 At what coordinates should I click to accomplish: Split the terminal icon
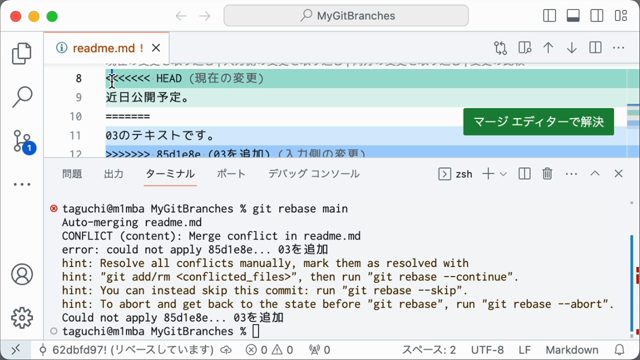(524, 174)
